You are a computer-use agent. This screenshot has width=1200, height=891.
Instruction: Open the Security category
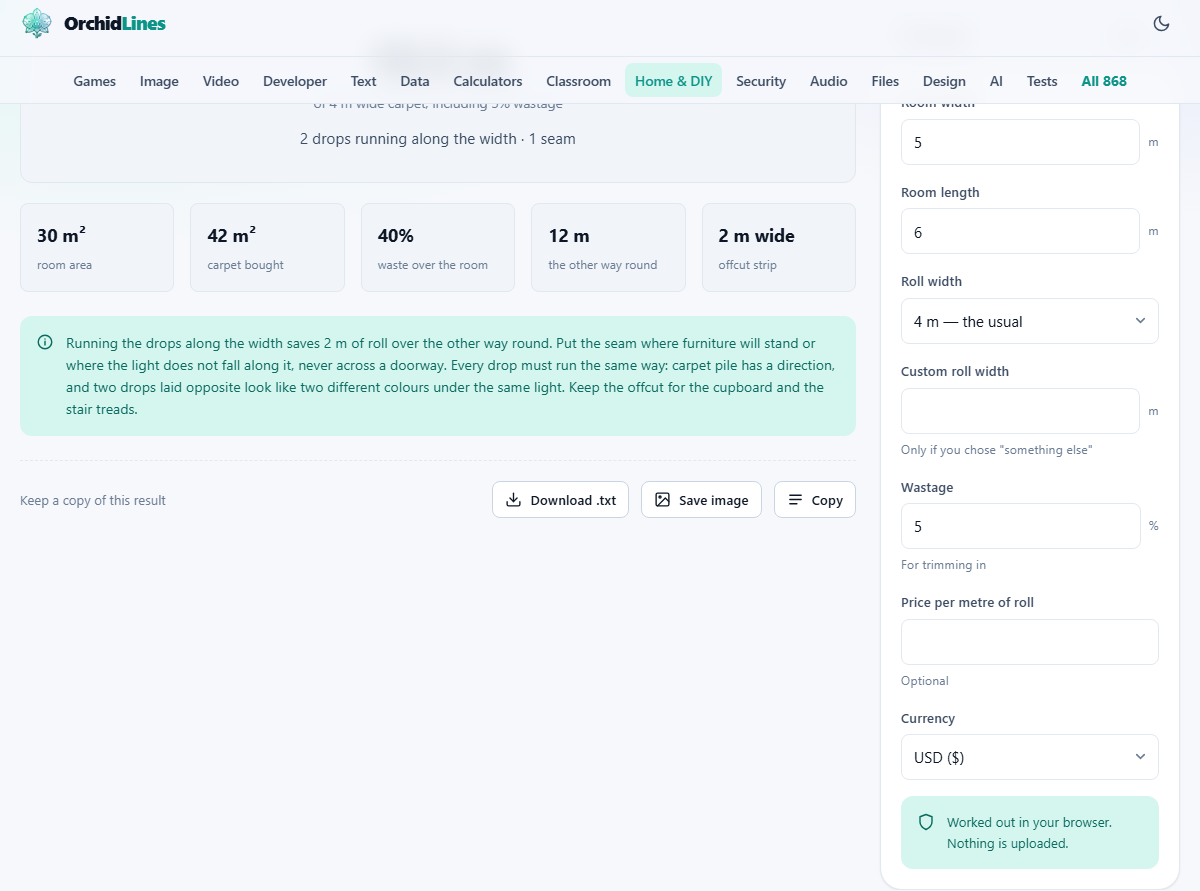coord(761,81)
